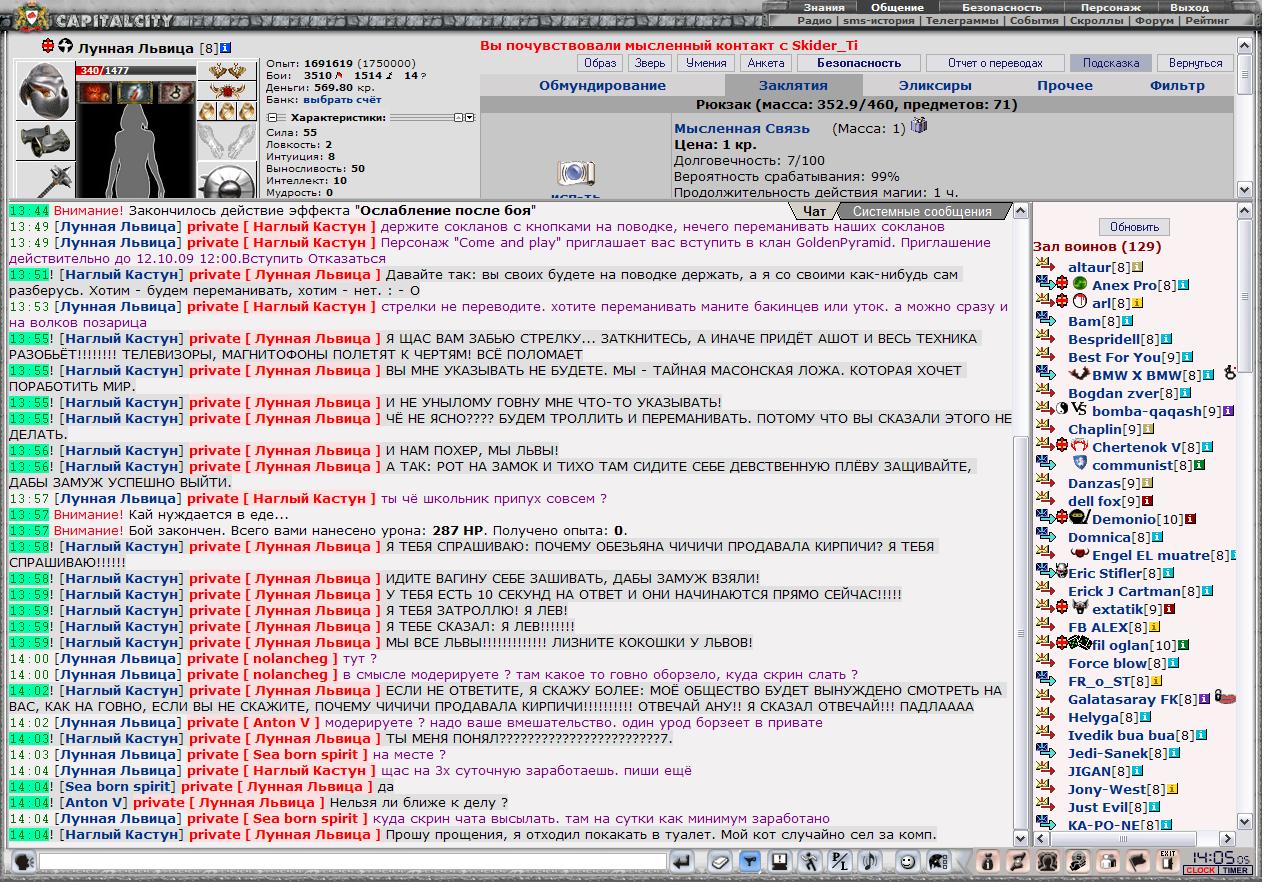
Task: Switch to the Прочее tab
Action: (1064, 85)
